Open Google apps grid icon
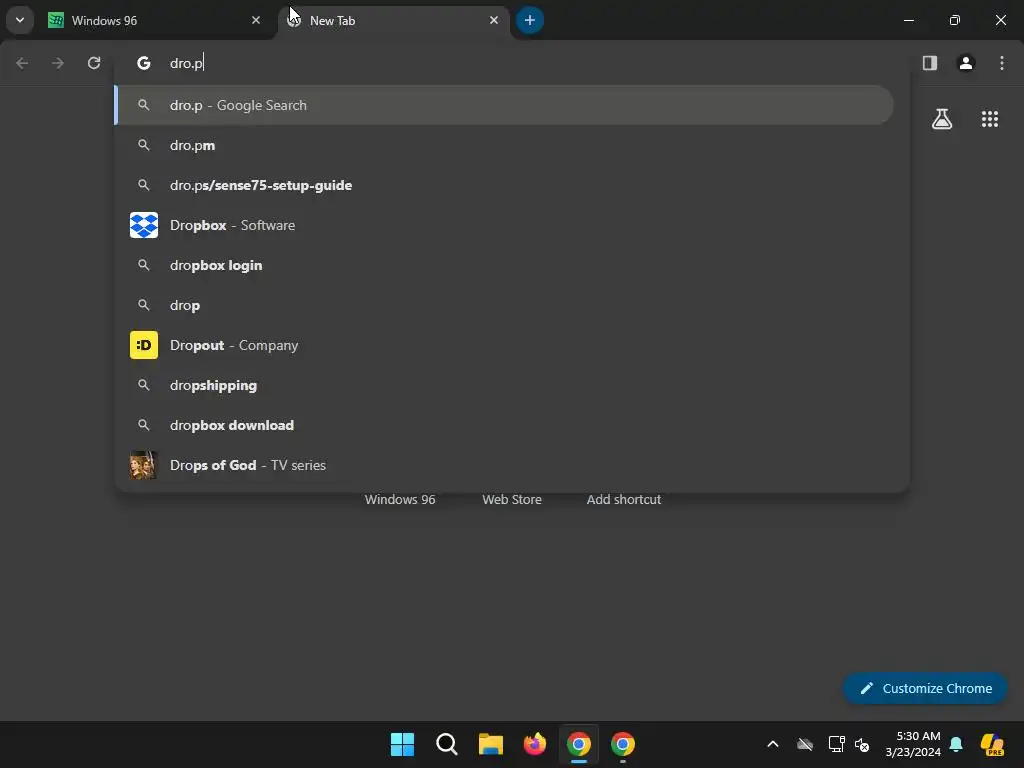 tap(990, 119)
